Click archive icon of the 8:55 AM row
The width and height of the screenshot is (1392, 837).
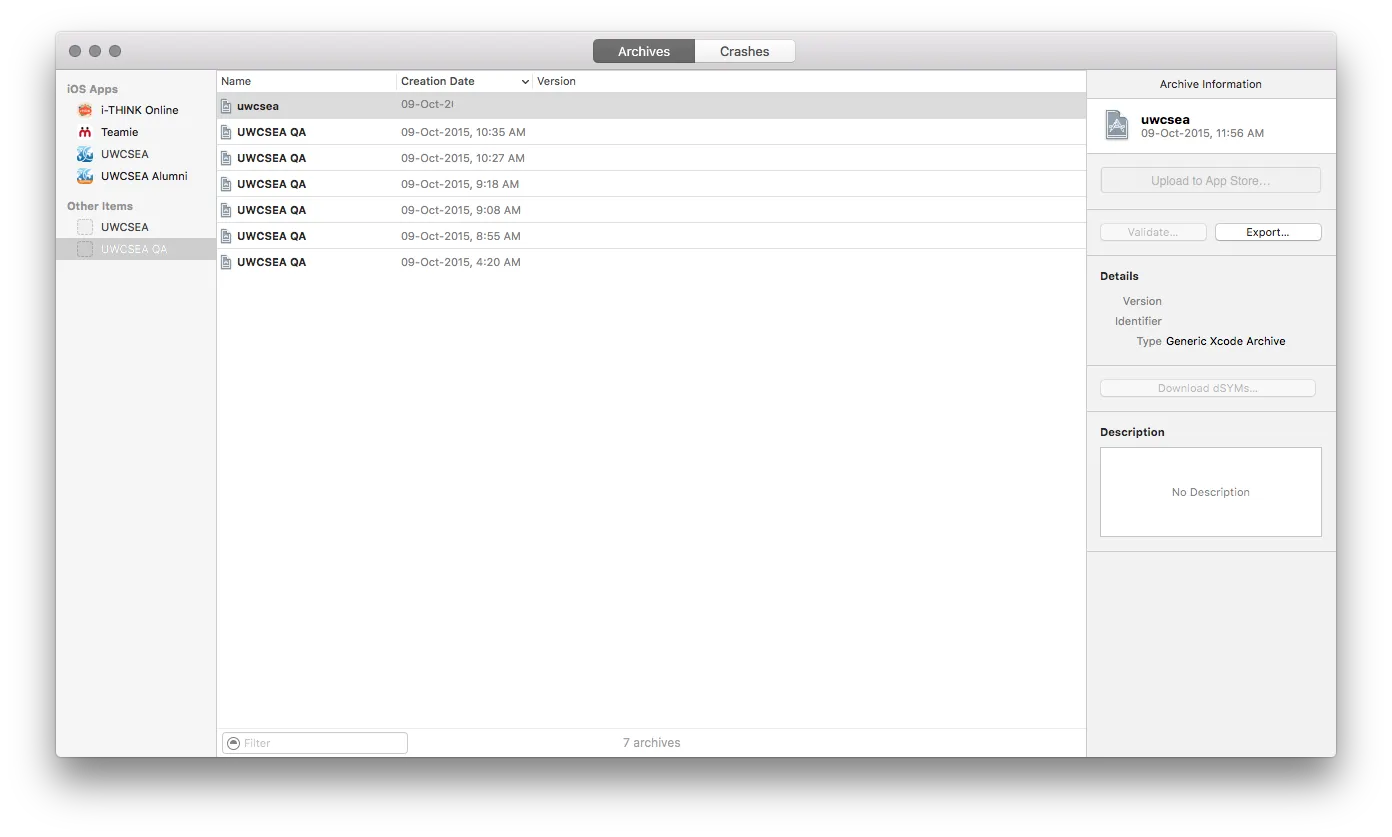coord(226,236)
